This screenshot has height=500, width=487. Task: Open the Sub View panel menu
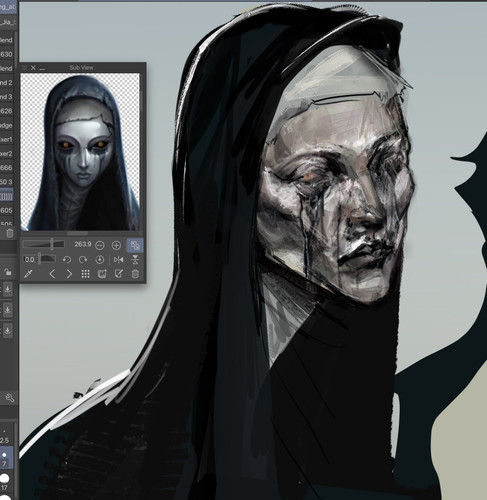tap(24, 68)
